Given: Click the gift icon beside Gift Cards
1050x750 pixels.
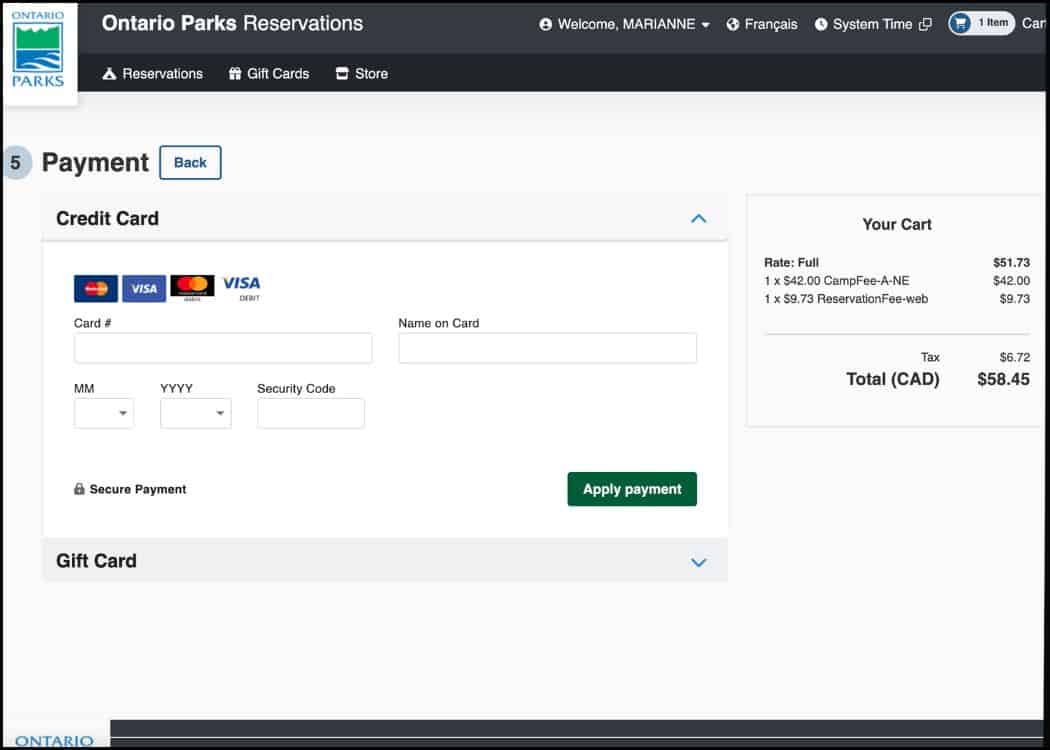Looking at the screenshot, I should tap(235, 74).
